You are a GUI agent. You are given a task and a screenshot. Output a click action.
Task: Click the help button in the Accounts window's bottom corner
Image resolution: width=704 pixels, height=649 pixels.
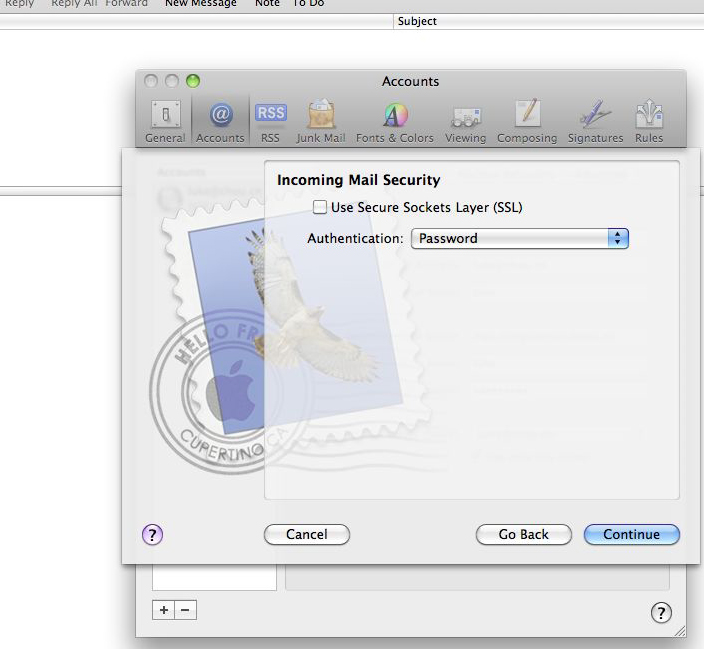pos(661,612)
